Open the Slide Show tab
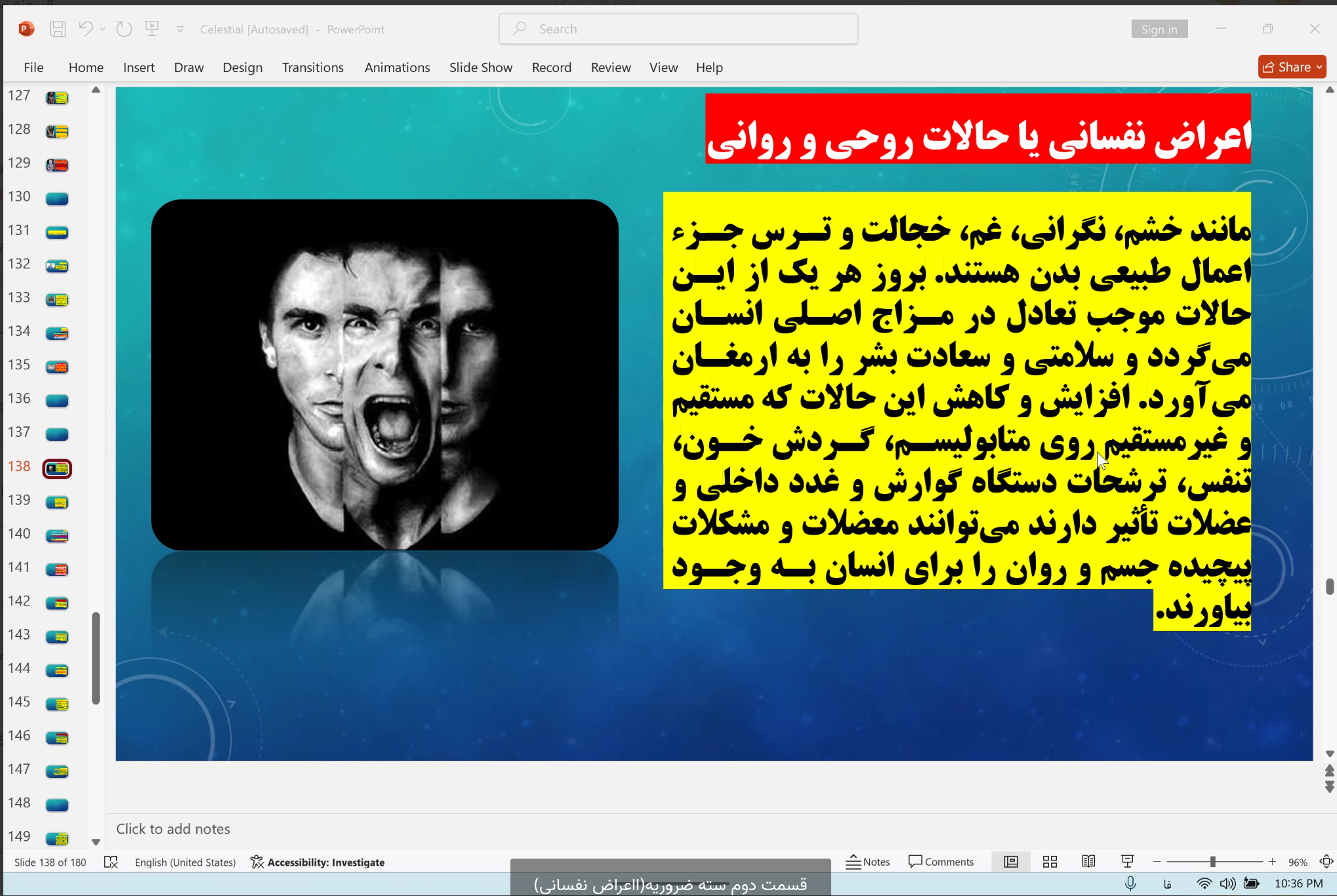1337x896 pixels. pyautogui.click(x=480, y=68)
